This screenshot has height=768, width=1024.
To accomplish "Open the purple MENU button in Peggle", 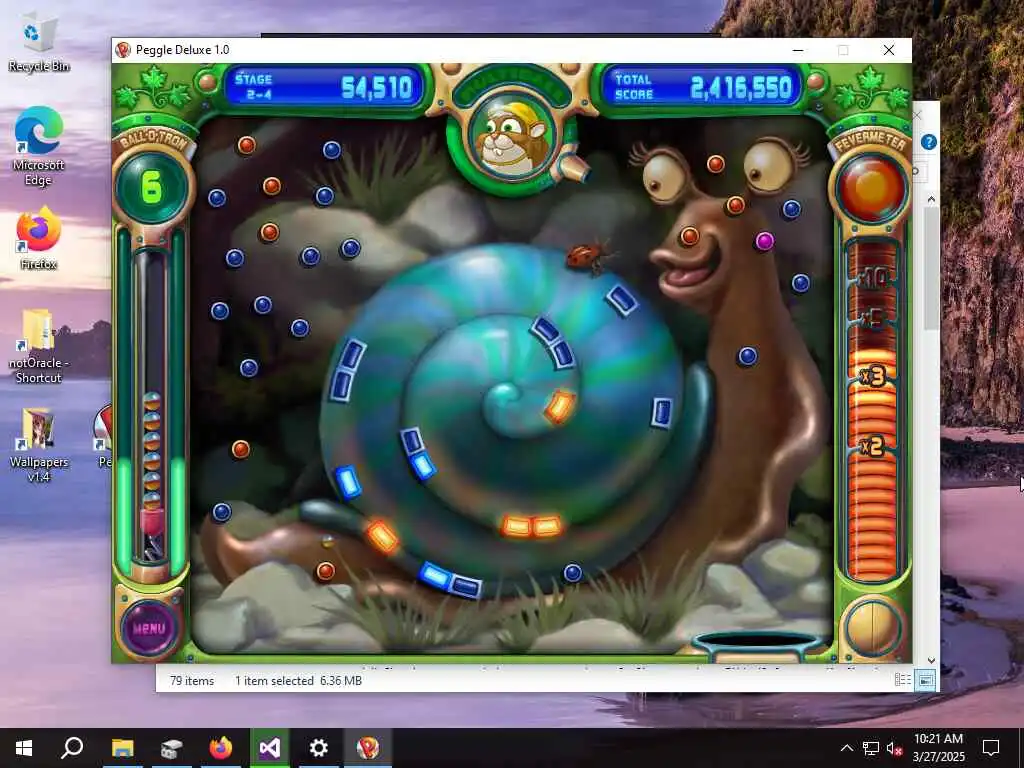I will coord(149,628).
